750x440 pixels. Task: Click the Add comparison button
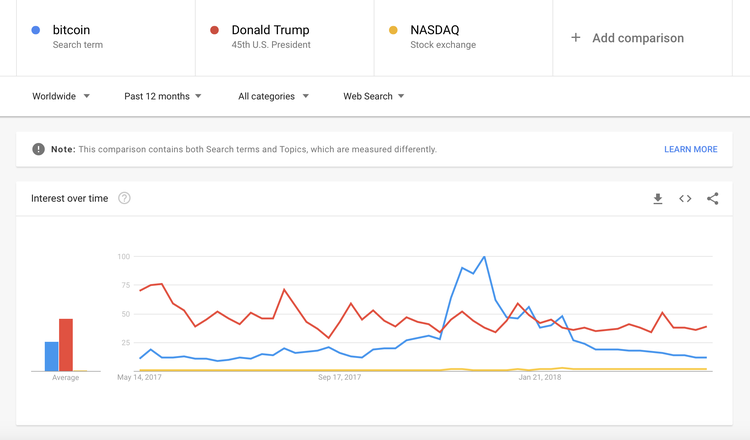pyautogui.click(x=638, y=38)
